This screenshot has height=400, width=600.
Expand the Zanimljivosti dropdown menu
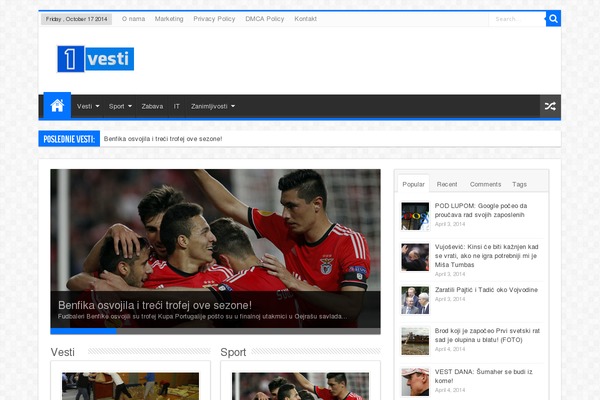pyautogui.click(x=213, y=106)
